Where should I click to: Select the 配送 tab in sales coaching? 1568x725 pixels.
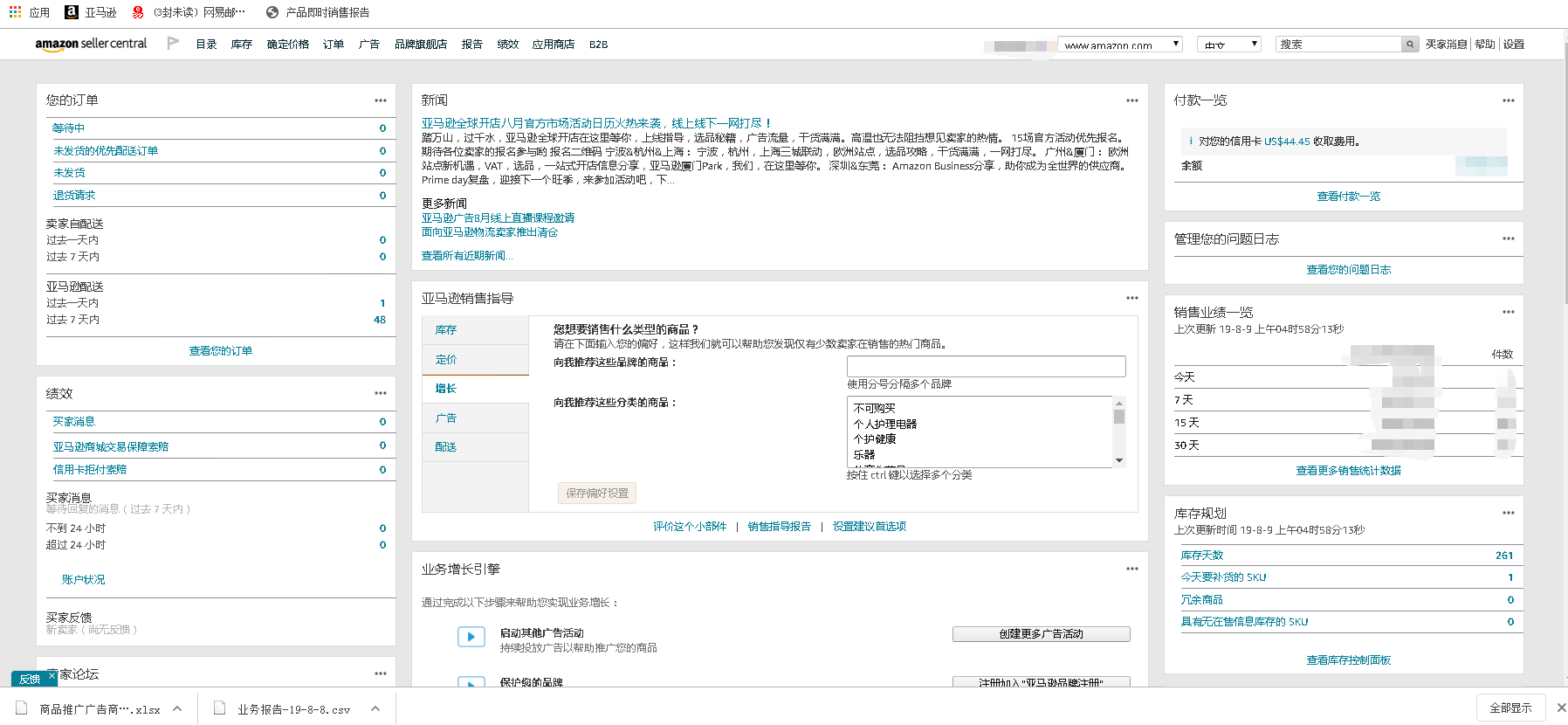tap(476, 447)
